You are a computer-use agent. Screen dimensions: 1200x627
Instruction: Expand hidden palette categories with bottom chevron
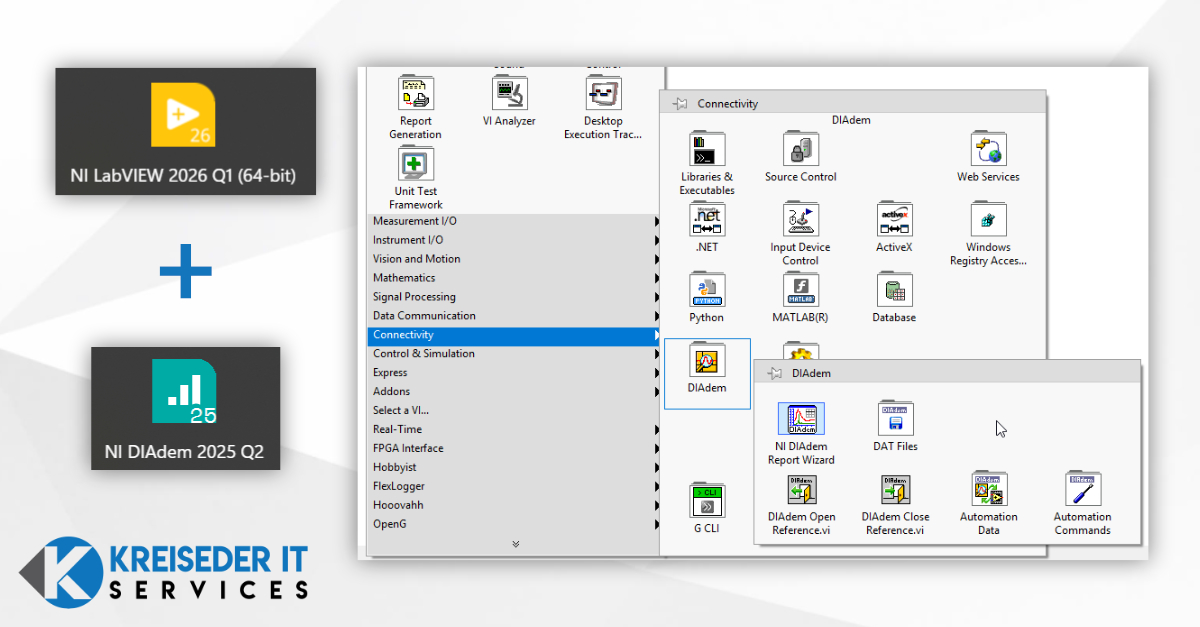click(x=515, y=544)
